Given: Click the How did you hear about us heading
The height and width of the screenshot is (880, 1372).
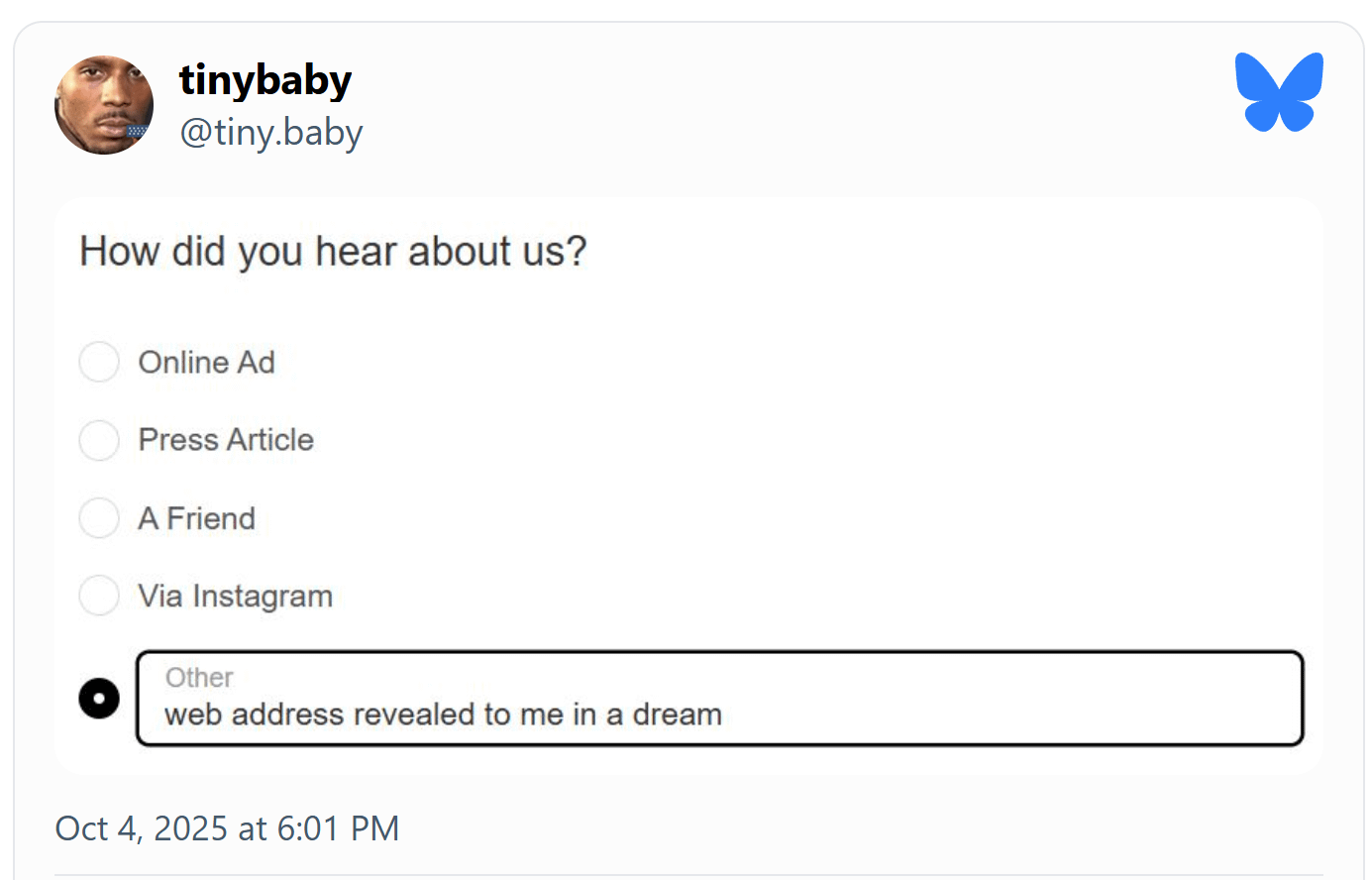Looking at the screenshot, I should (x=333, y=252).
